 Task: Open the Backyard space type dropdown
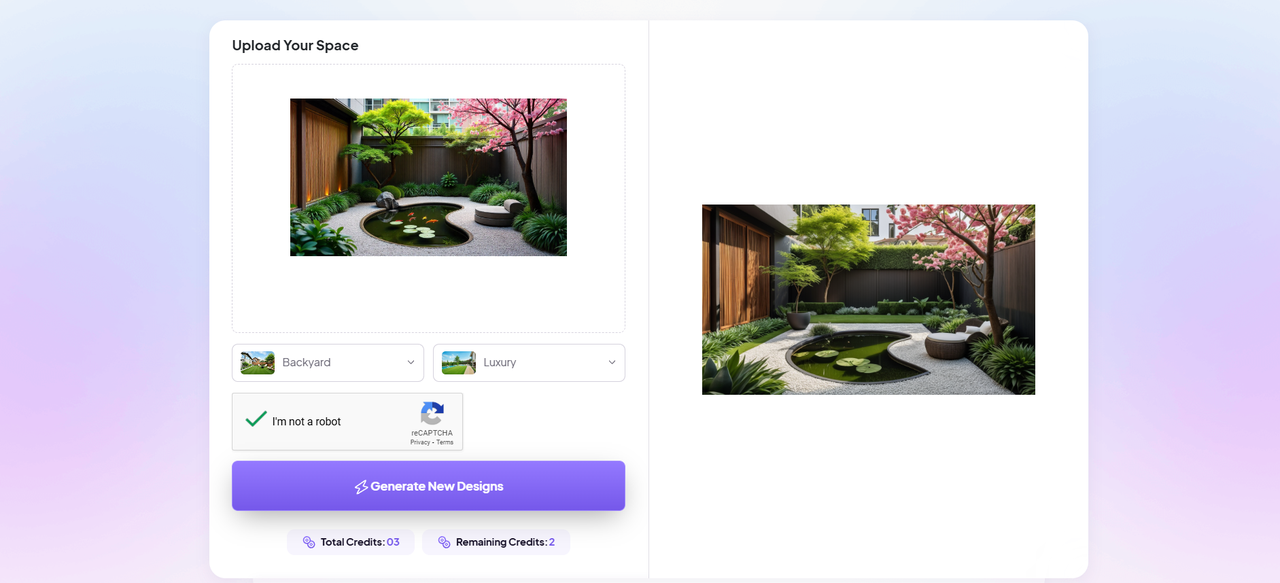pyautogui.click(x=328, y=362)
